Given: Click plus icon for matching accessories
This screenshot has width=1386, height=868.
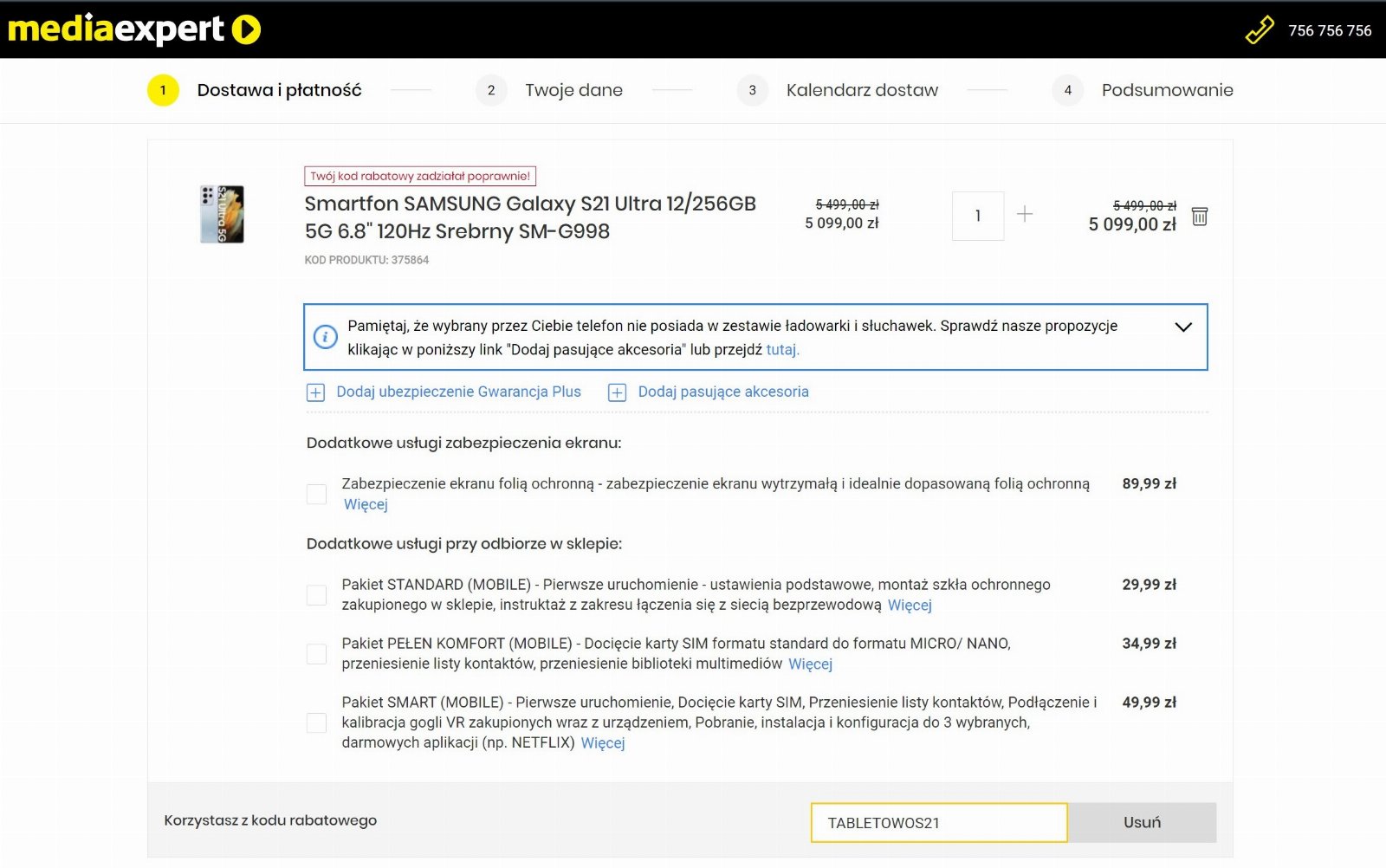Looking at the screenshot, I should (617, 392).
